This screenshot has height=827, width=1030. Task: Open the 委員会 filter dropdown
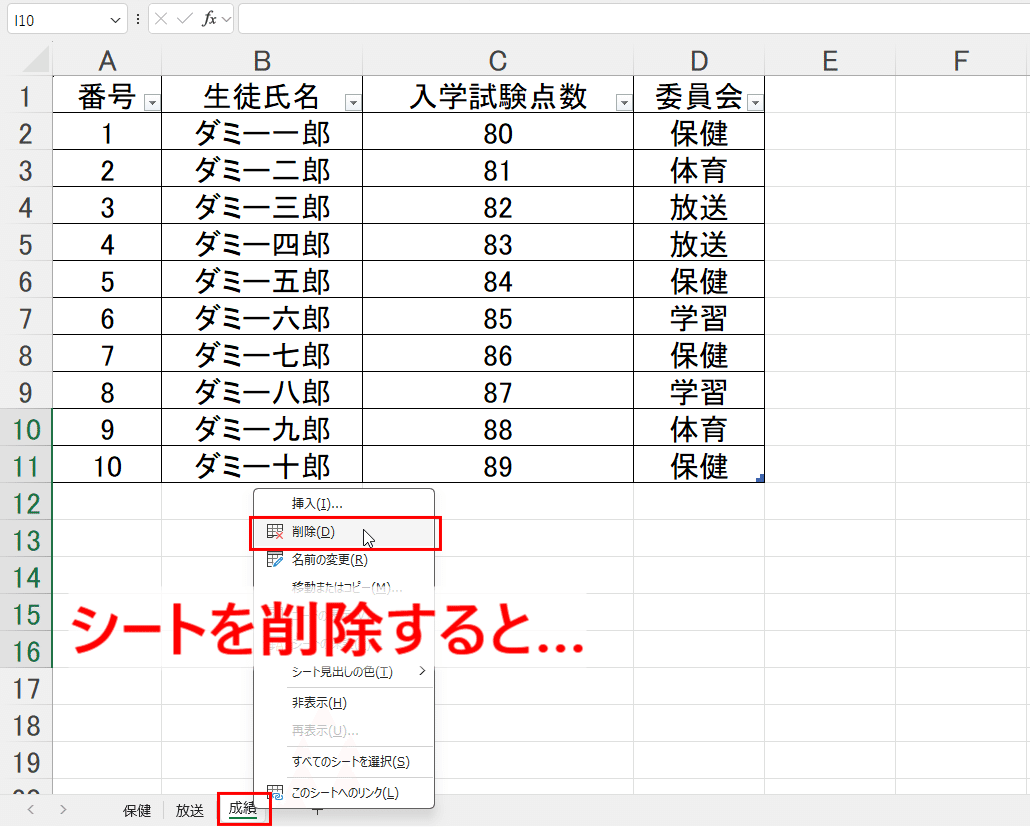pos(755,102)
